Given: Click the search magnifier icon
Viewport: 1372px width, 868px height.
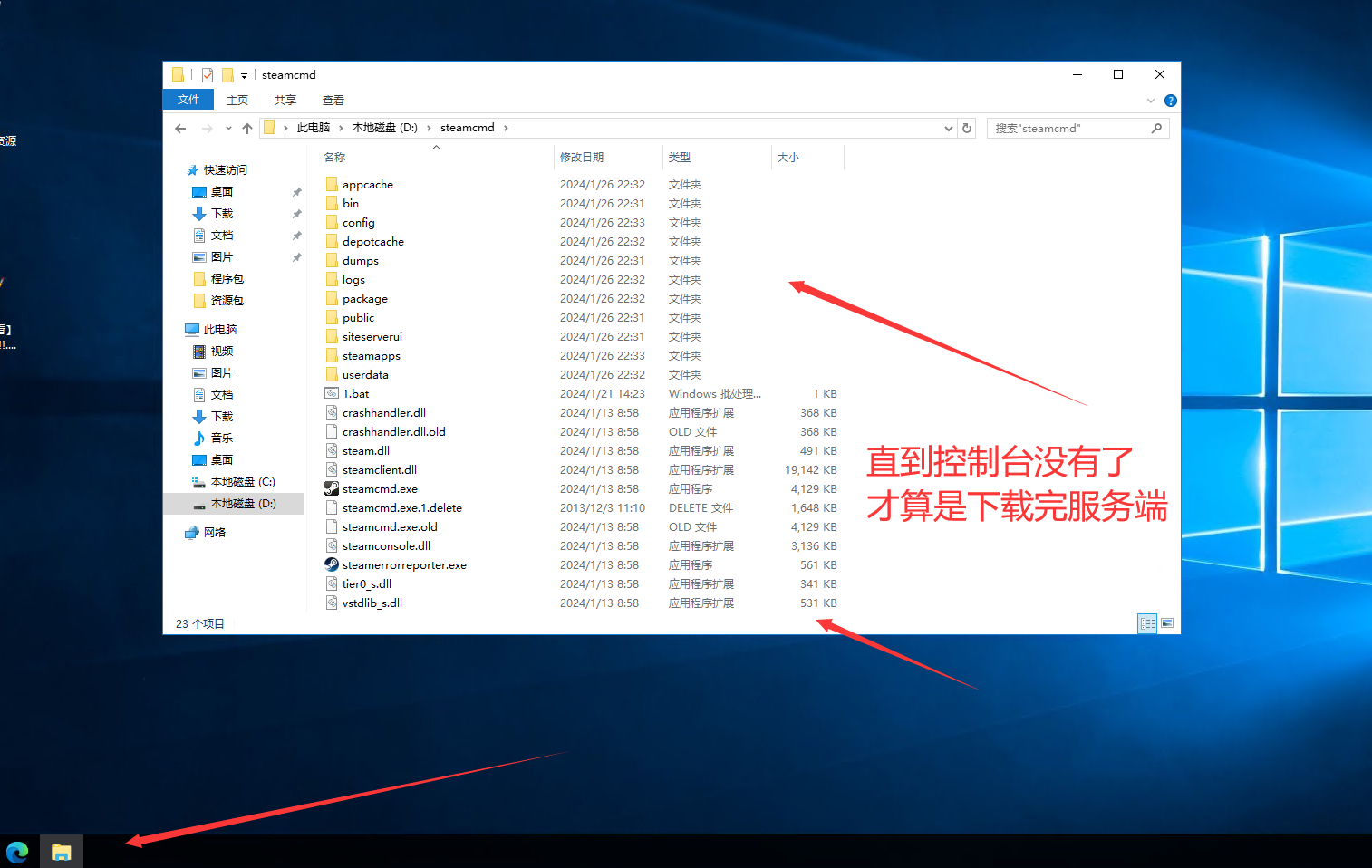Looking at the screenshot, I should coord(1156,129).
